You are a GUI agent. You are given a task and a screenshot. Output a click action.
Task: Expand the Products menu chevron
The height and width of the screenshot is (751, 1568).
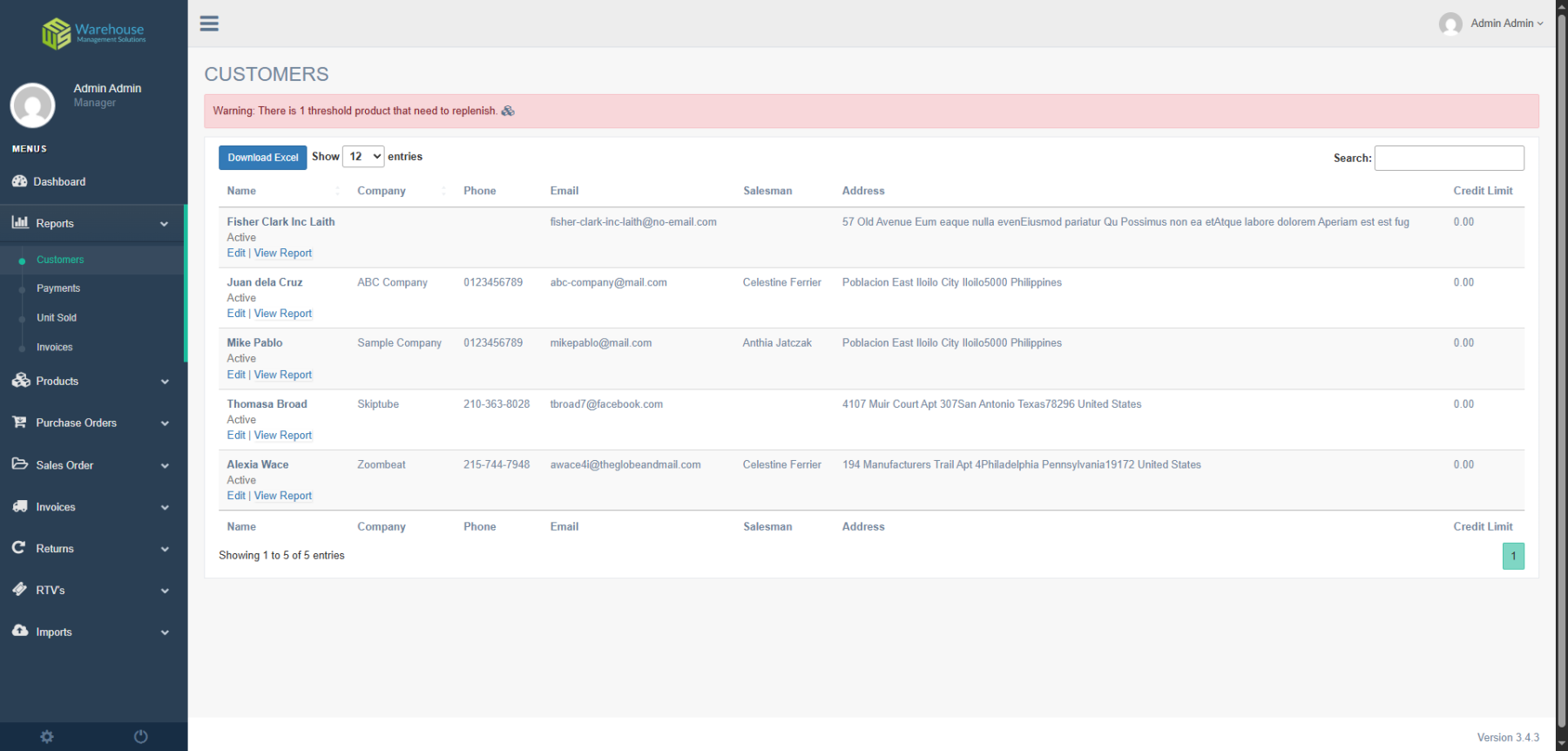click(165, 382)
